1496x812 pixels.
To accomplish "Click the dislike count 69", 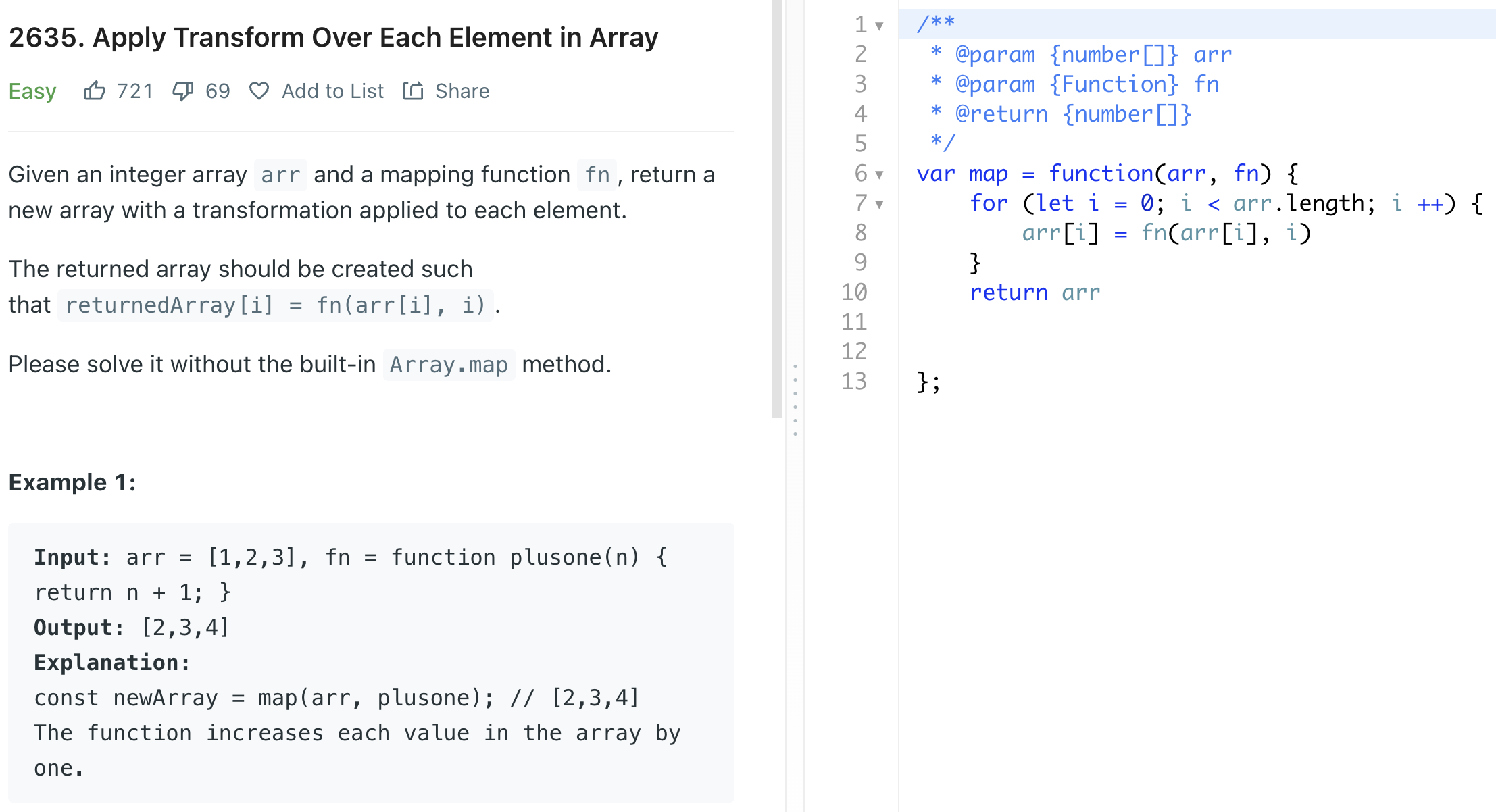I will tap(217, 91).
